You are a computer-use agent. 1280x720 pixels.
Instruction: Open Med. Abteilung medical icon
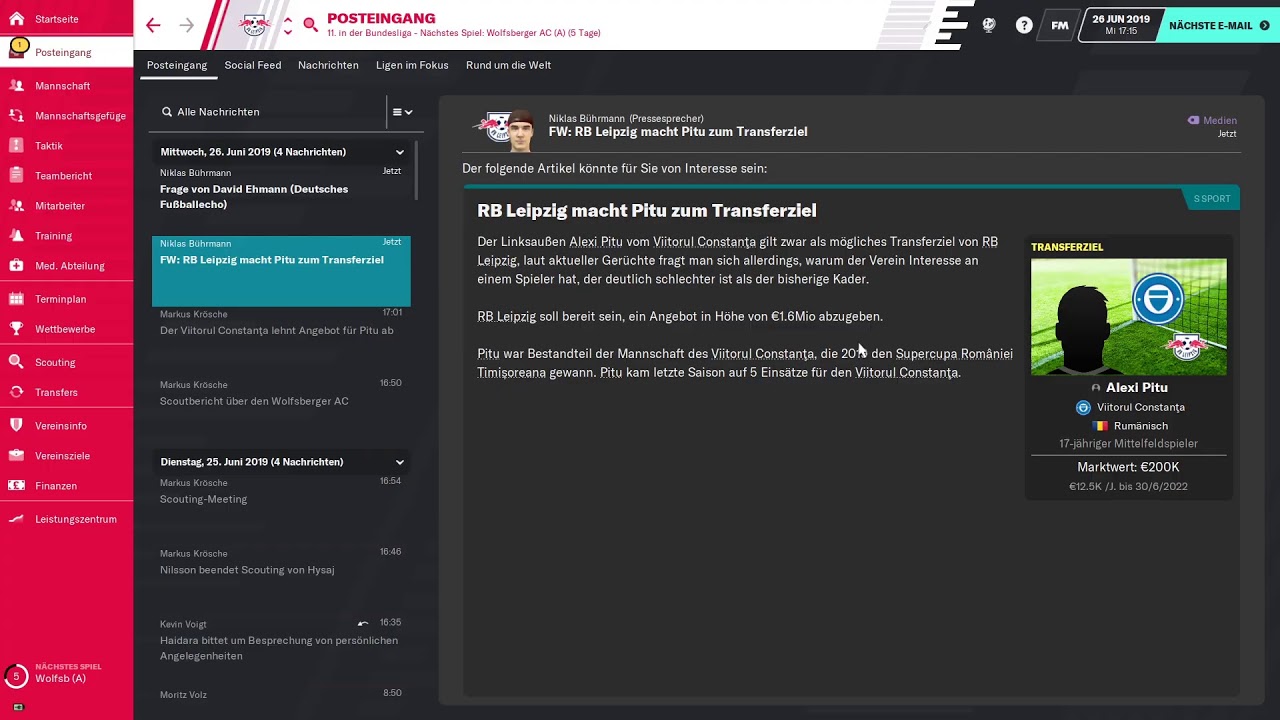pos(16,266)
